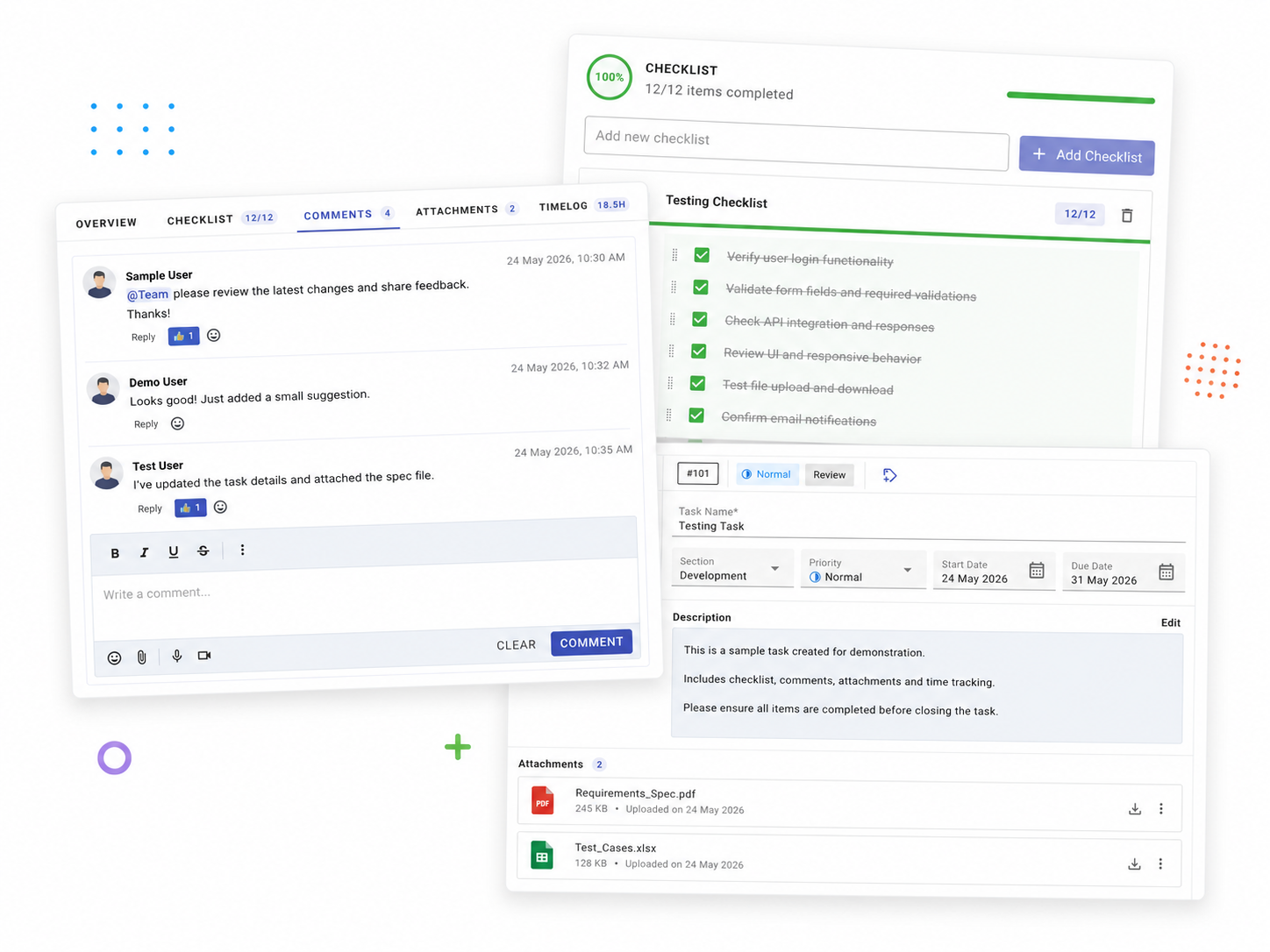
Task: Delete the Testing Checklist with trash icon
Action: point(1127,216)
